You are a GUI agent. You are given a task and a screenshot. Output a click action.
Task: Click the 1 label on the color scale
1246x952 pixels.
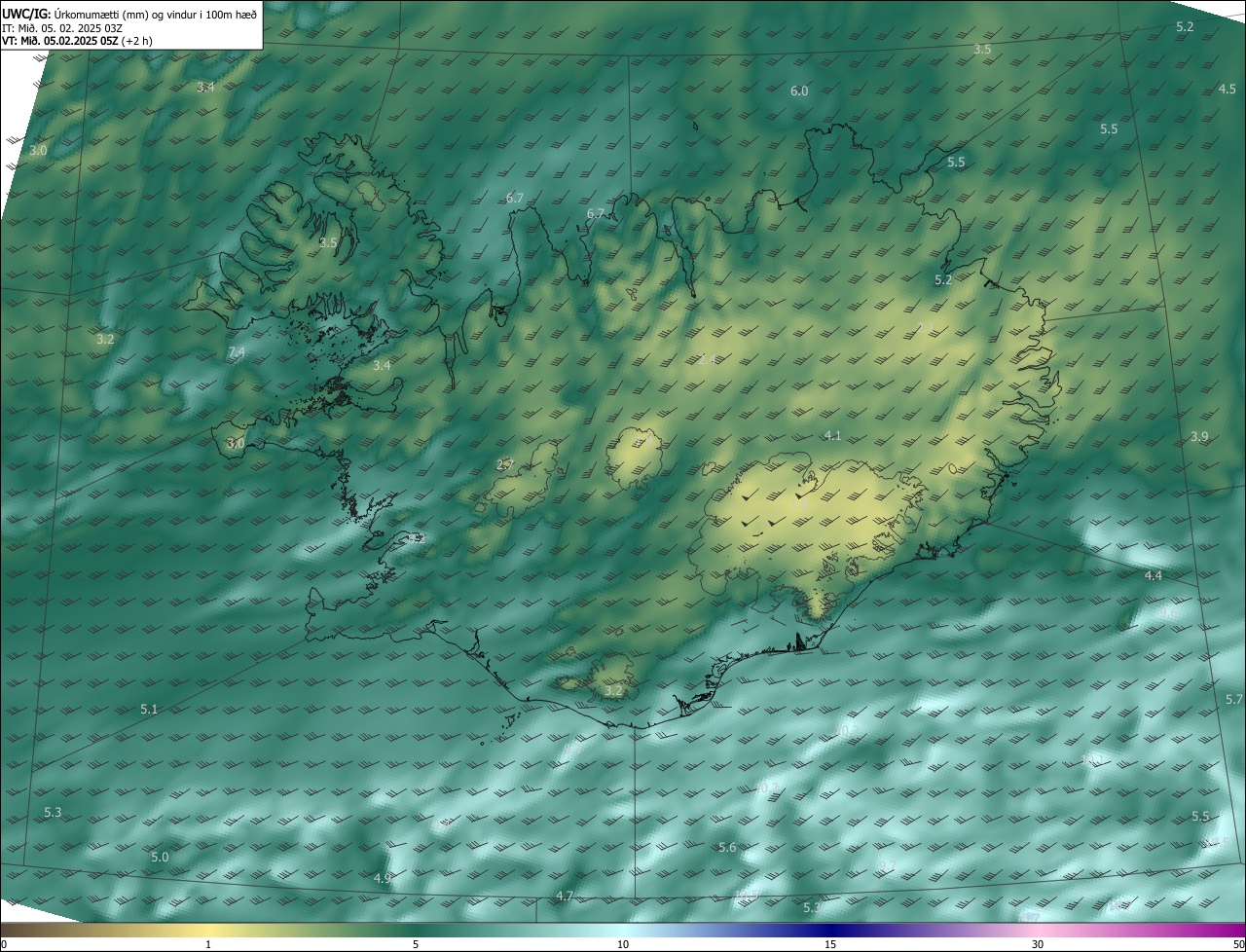coord(208,944)
